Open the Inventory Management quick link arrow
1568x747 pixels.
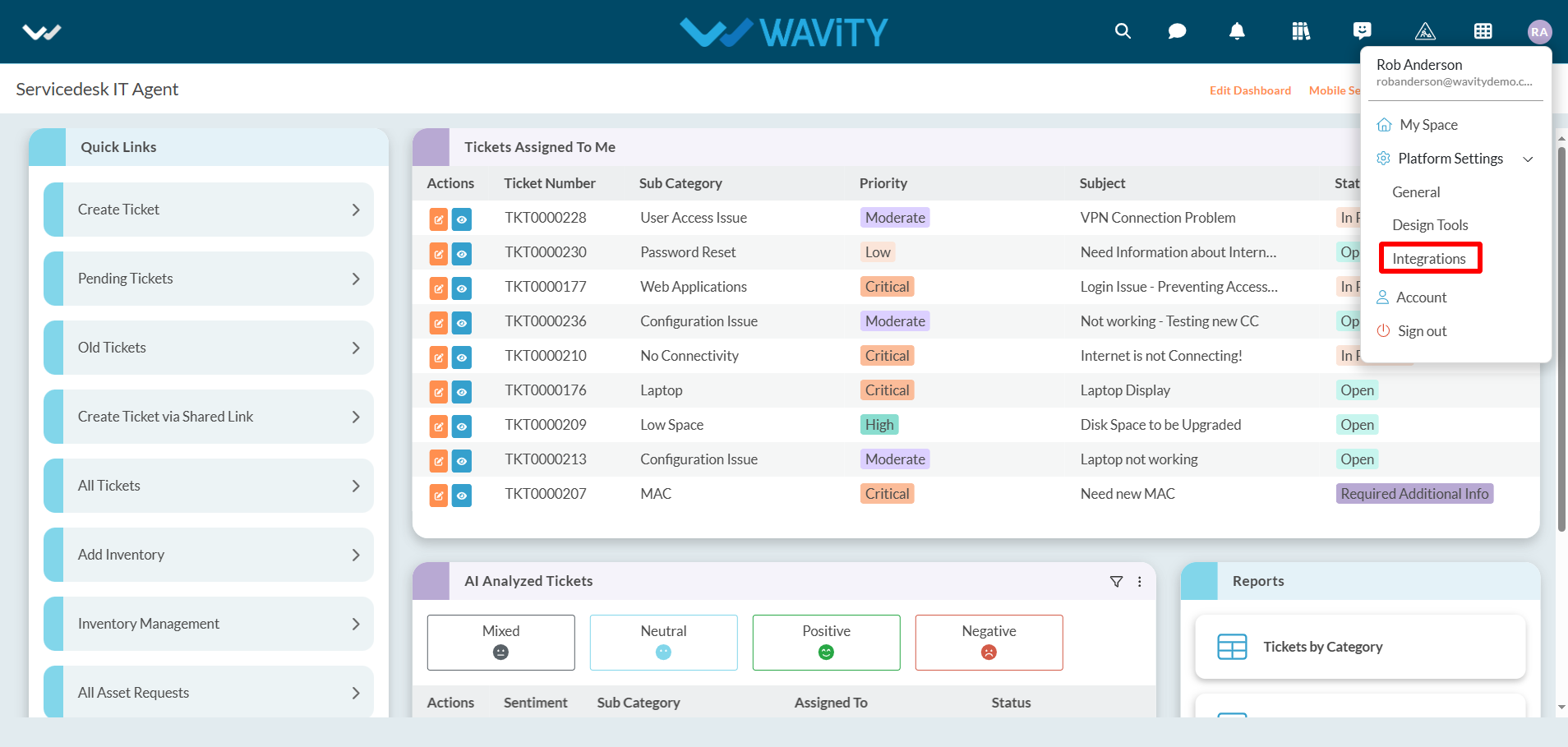[356, 624]
